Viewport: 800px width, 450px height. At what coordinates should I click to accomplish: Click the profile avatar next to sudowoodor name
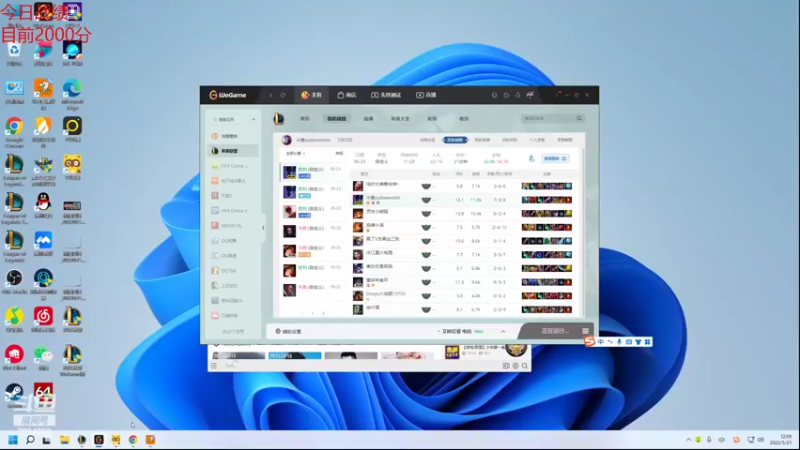287,140
